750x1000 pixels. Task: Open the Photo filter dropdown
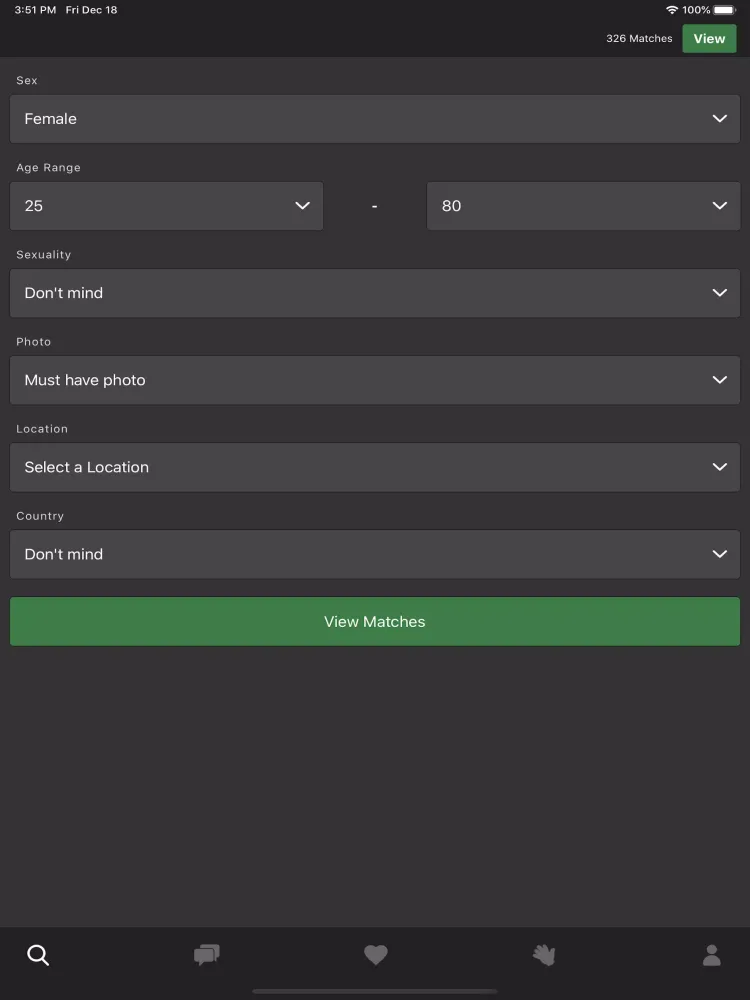pos(375,380)
